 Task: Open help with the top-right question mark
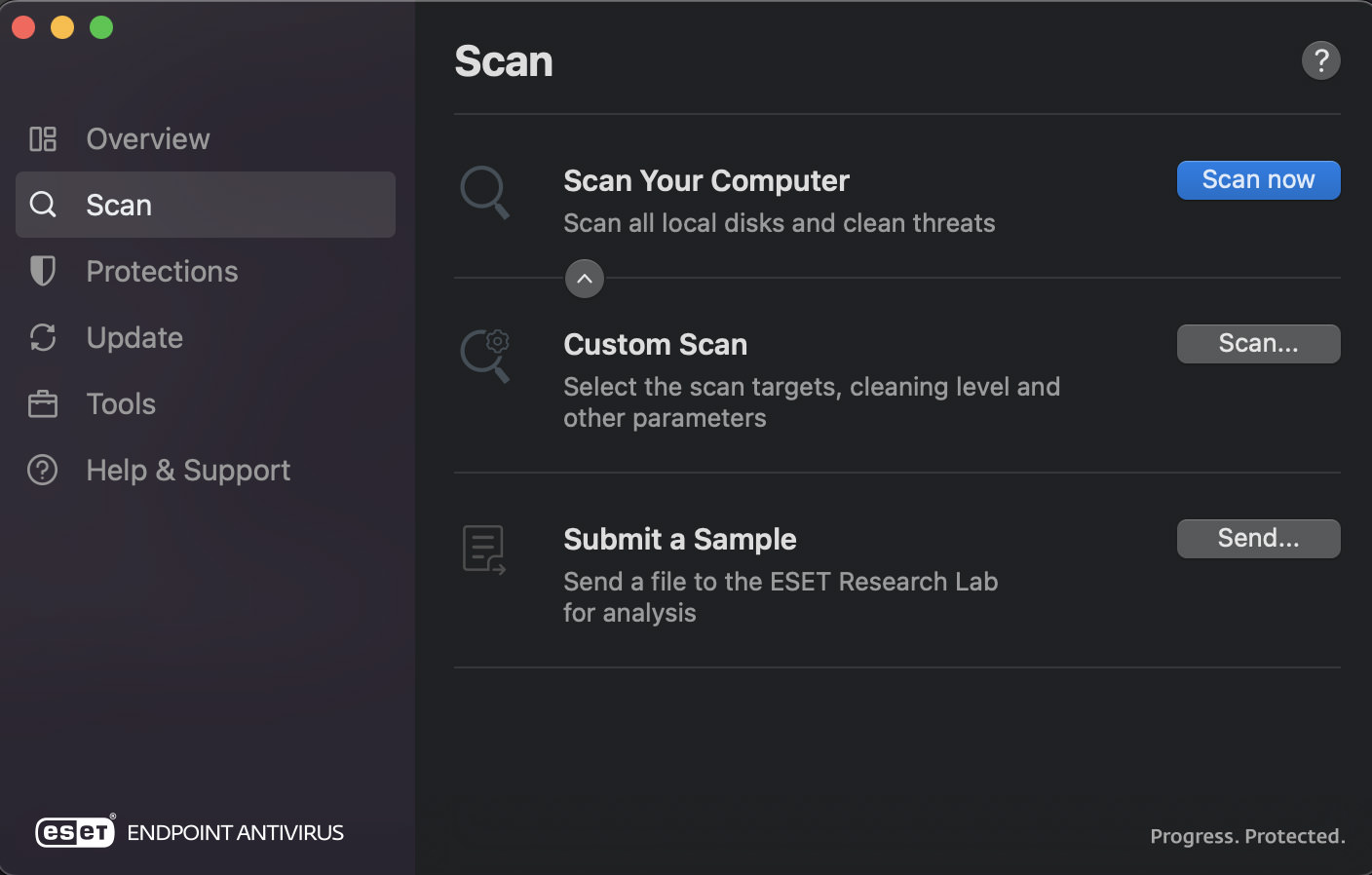pyautogui.click(x=1321, y=60)
